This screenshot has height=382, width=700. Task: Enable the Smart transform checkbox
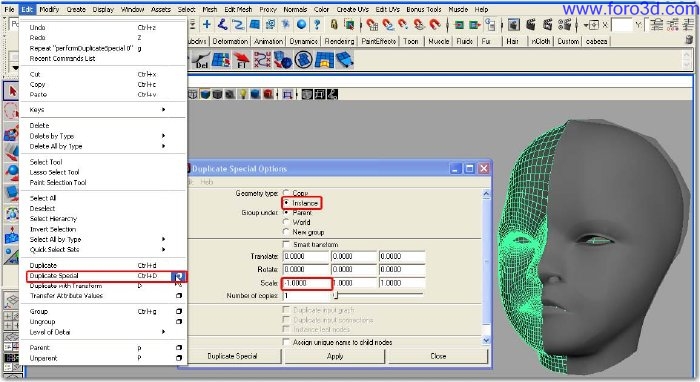(x=286, y=244)
